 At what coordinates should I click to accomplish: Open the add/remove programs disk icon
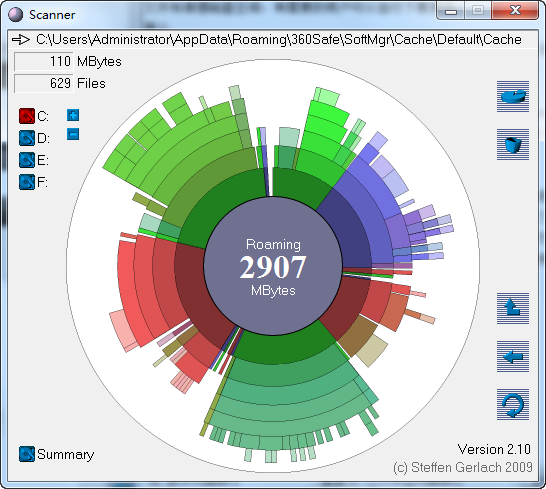point(513,96)
